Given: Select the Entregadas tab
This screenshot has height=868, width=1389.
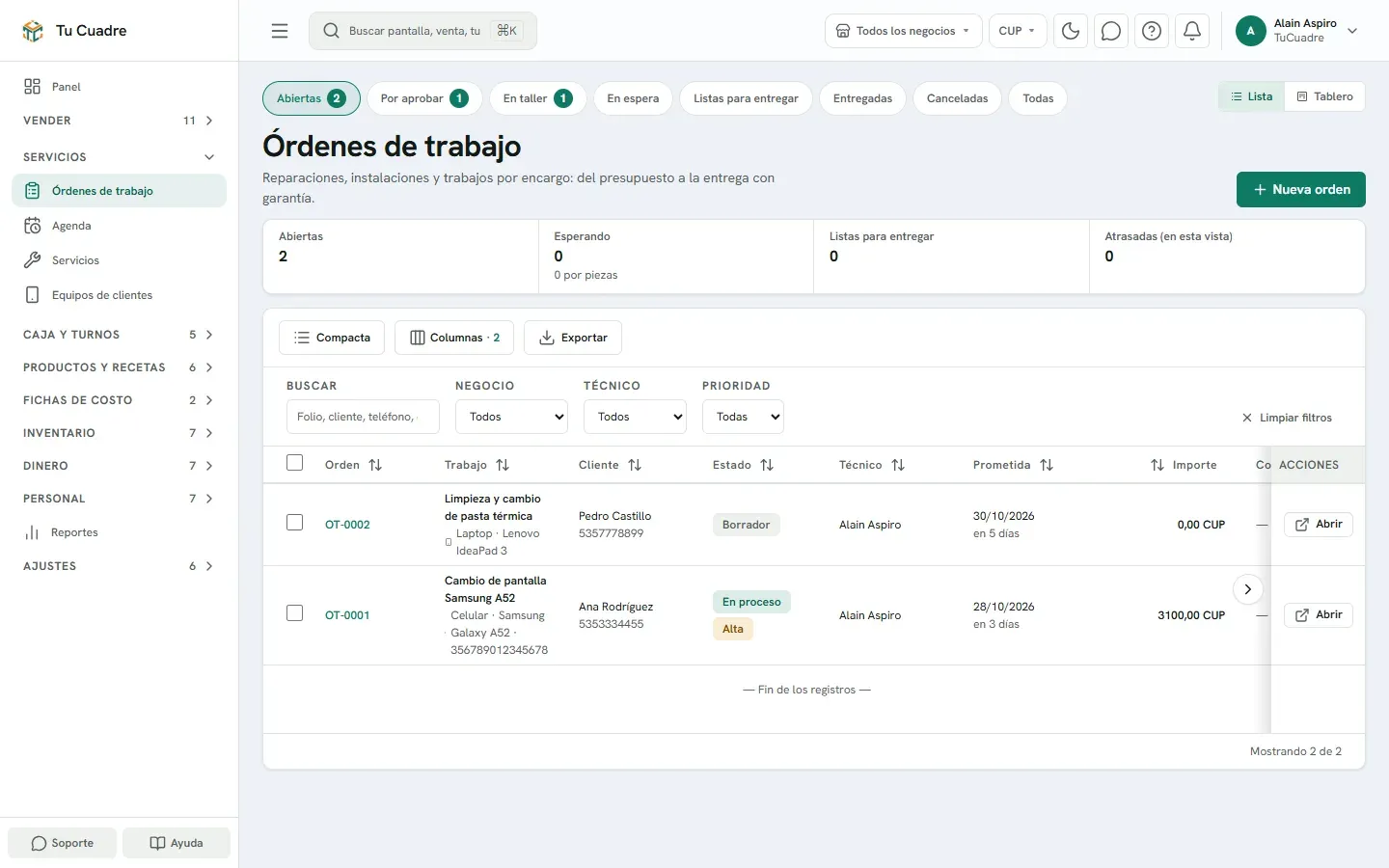Looking at the screenshot, I should point(862,98).
